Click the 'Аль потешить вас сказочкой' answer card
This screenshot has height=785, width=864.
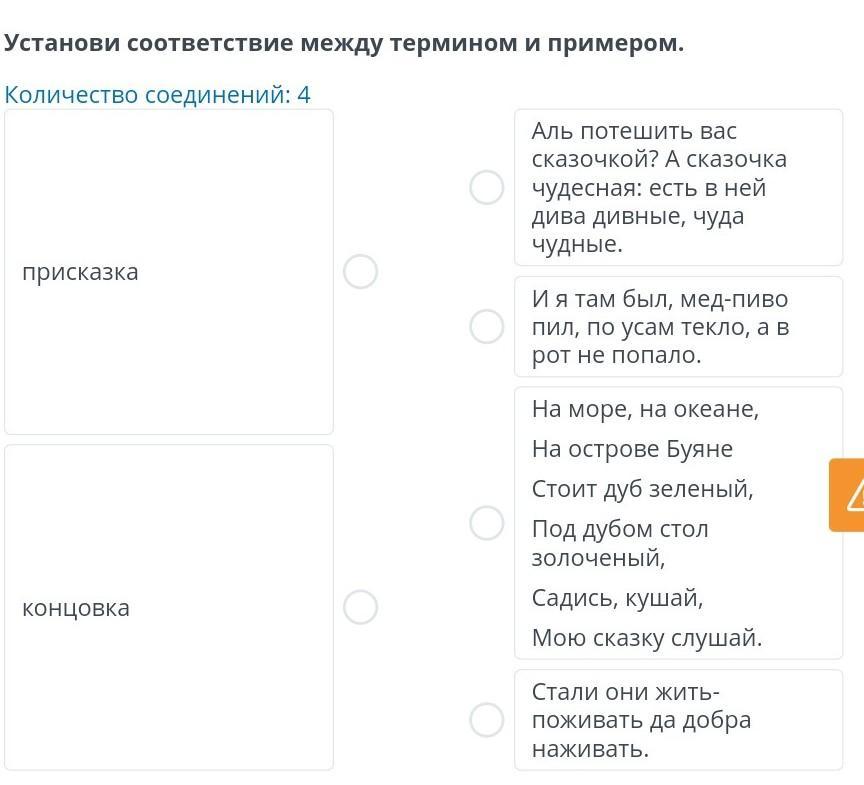(678, 187)
